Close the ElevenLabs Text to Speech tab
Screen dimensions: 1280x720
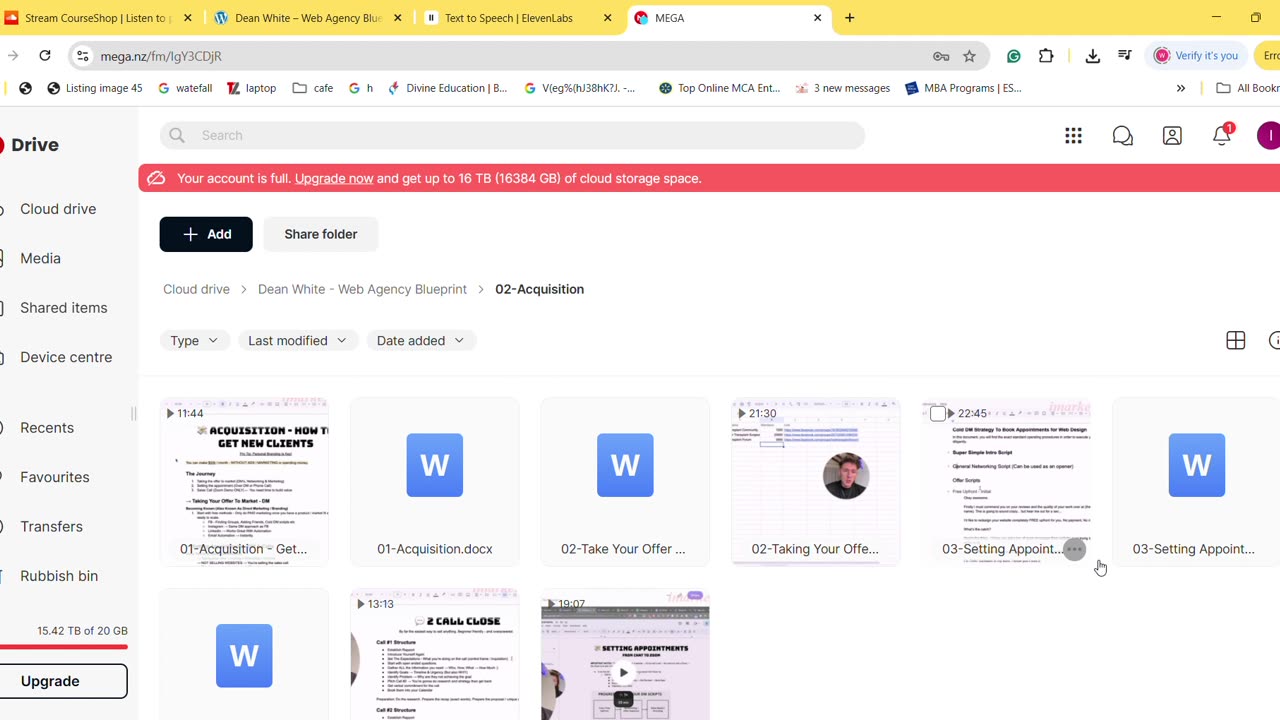point(607,18)
